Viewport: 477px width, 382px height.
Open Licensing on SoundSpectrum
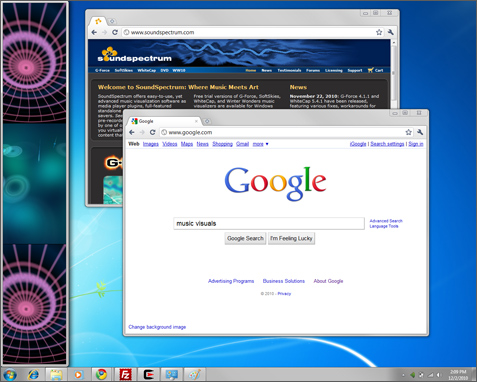(x=334, y=70)
